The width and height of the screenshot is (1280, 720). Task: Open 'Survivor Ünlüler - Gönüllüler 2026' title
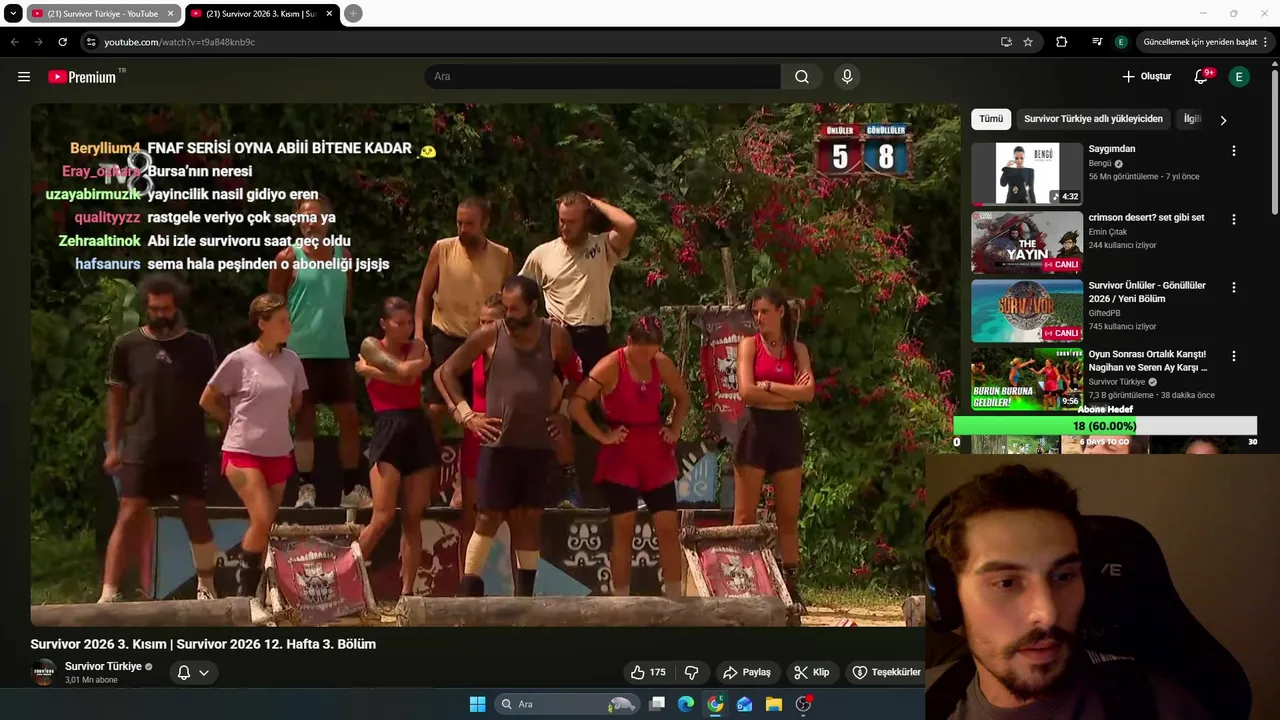[x=1147, y=292]
